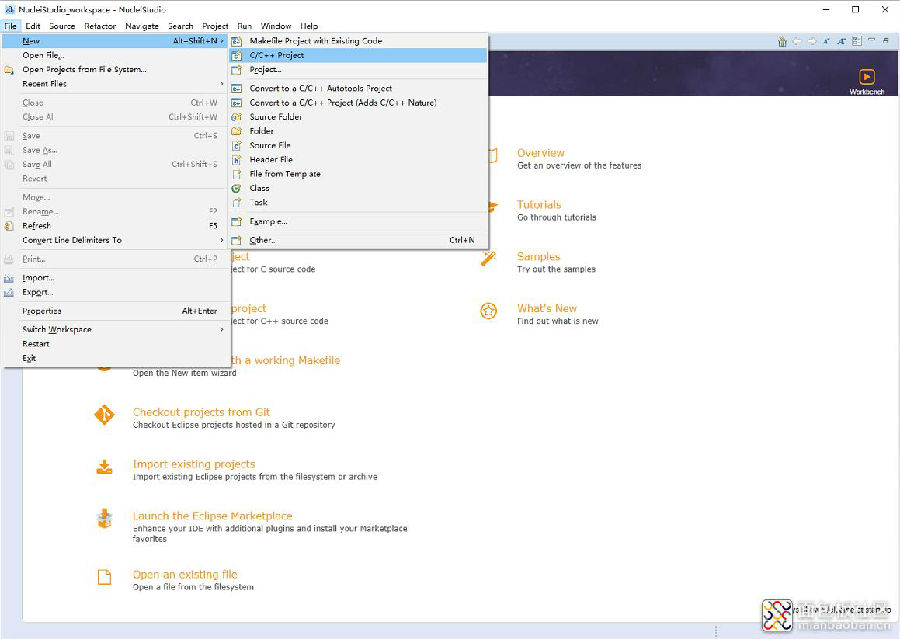Click the Source Folder icon in New submenu
Viewport: 900px width, 639px height.
[236, 117]
